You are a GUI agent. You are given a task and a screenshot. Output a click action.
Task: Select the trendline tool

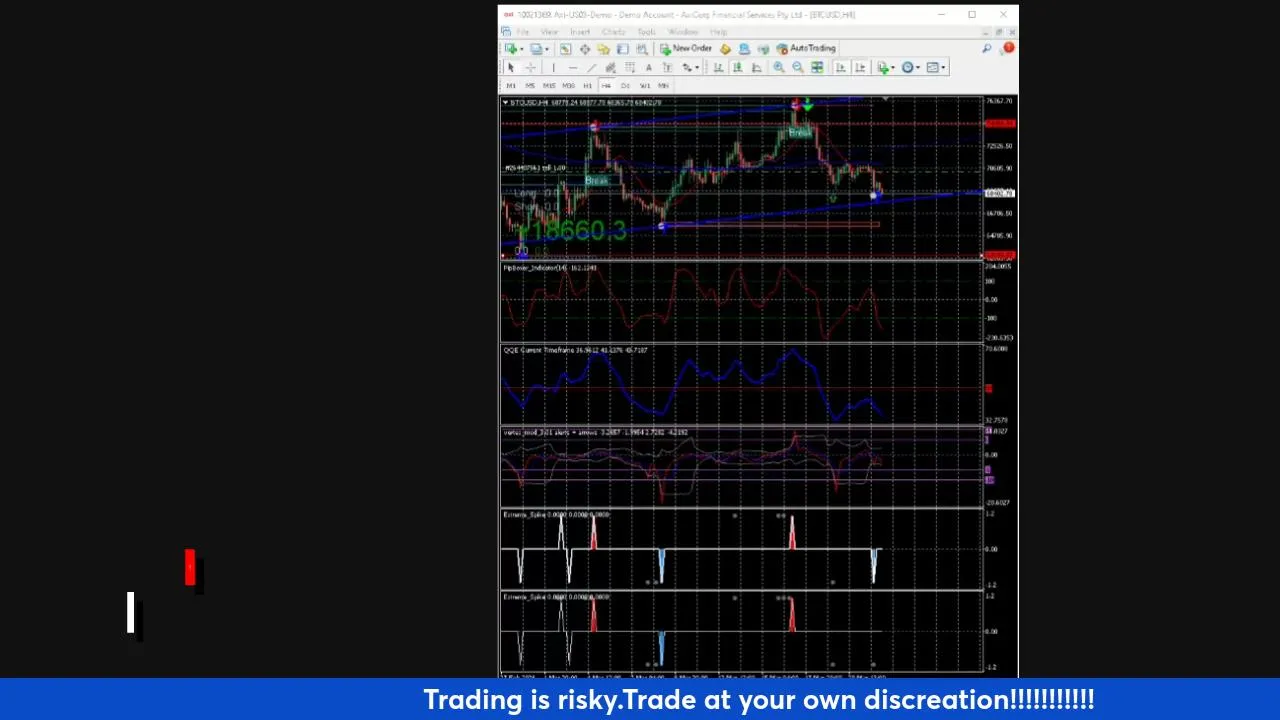pyautogui.click(x=591, y=67)
